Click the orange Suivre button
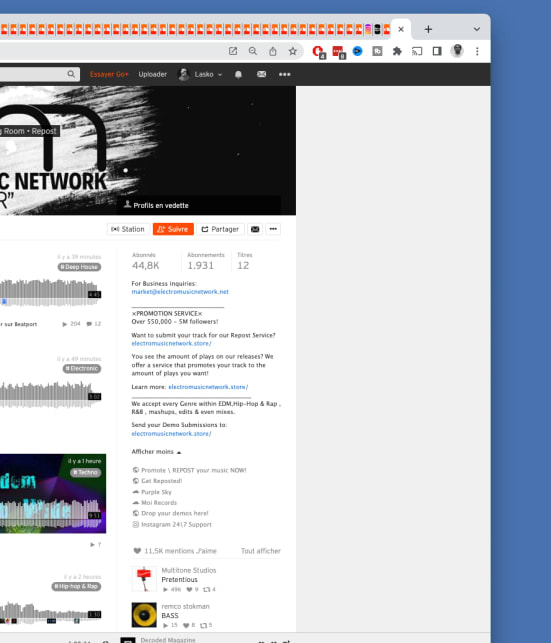The image size is (551, 643). [x=173, y=229]
